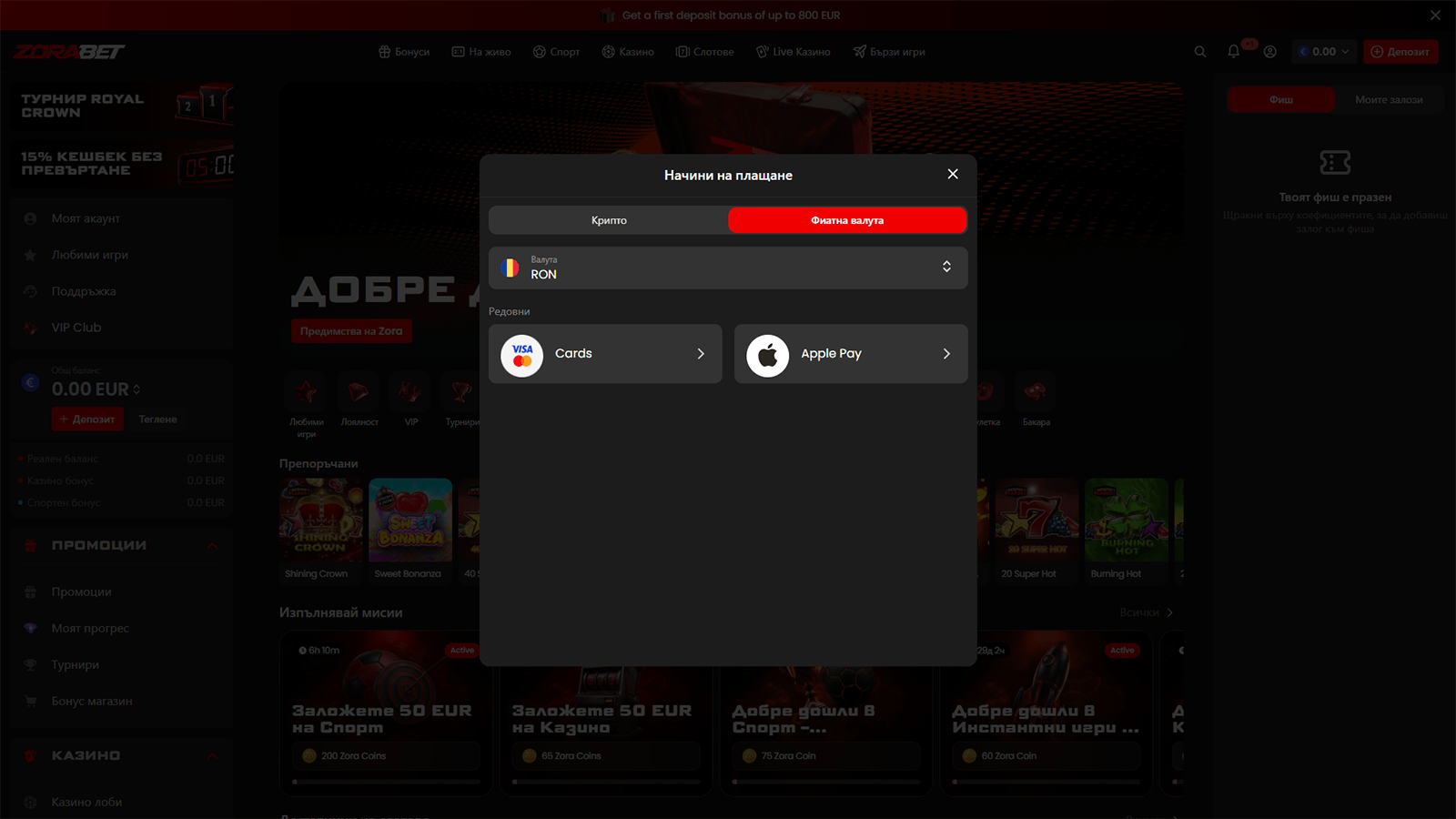
Task: Select the Фиатна валута tab
Action: 847,220
